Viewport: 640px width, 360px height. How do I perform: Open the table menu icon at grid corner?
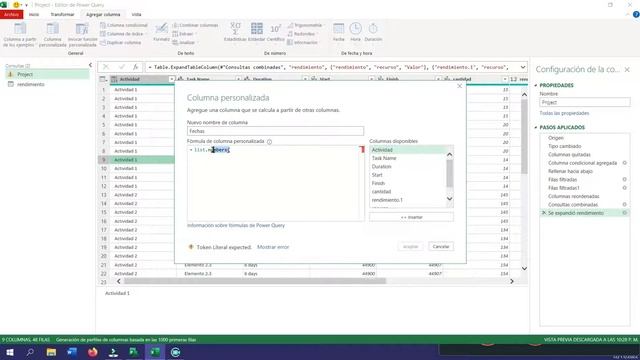(103, 79)
